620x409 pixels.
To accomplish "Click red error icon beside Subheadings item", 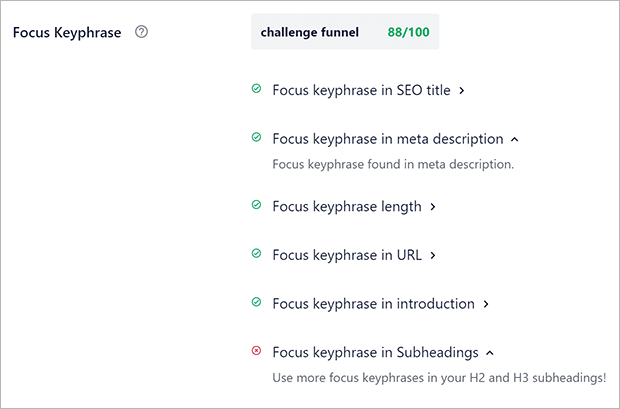I will [x=256, y=350].
